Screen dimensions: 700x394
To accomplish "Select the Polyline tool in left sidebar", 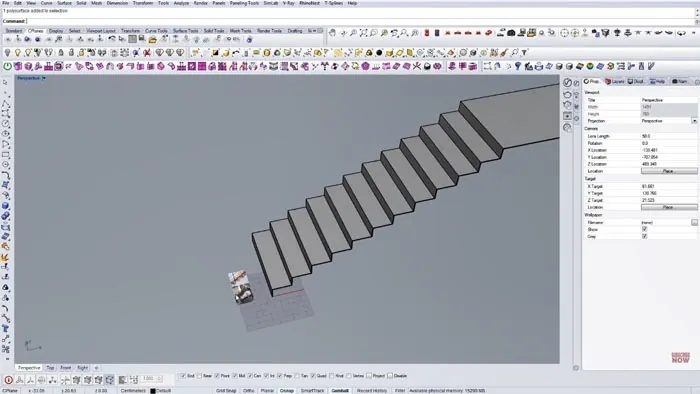I will pos(5,104).
